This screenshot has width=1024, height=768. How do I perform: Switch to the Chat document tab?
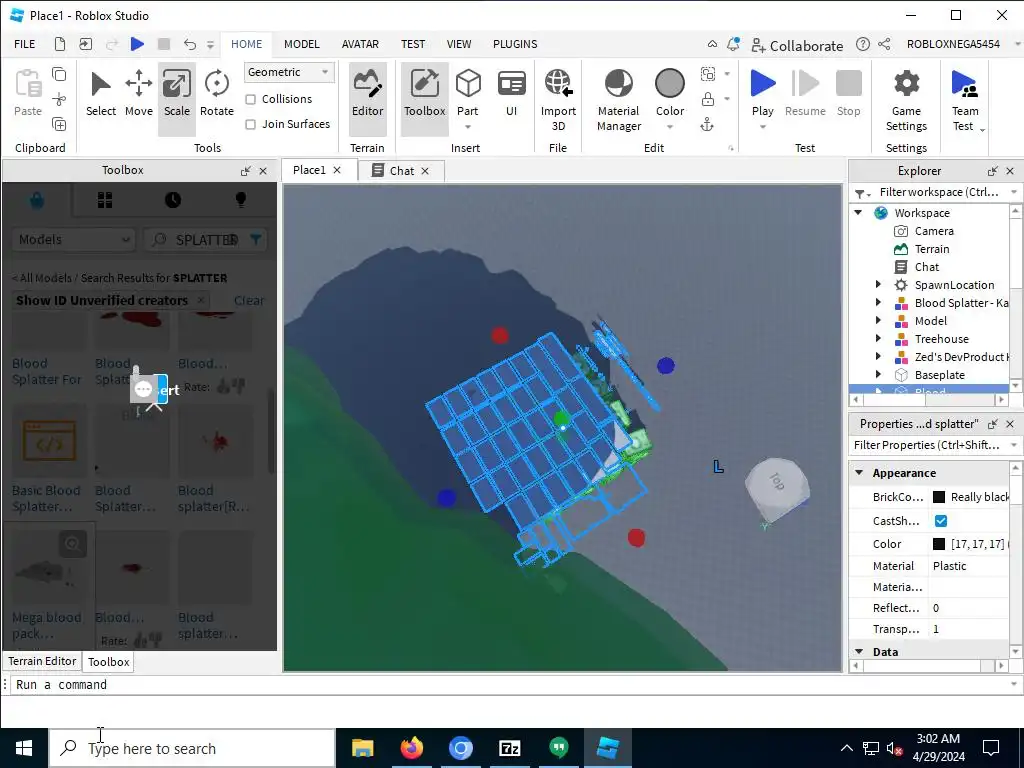coord(400,170)
